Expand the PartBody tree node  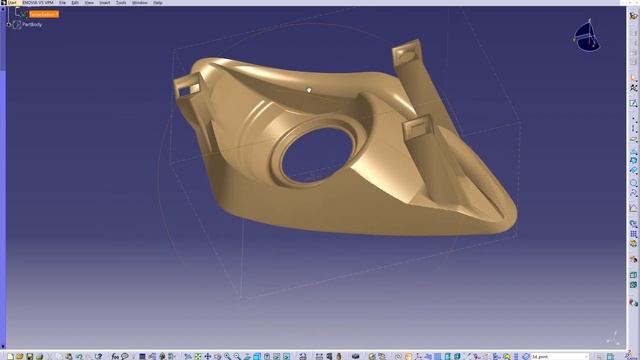click(x=9, y=25)
